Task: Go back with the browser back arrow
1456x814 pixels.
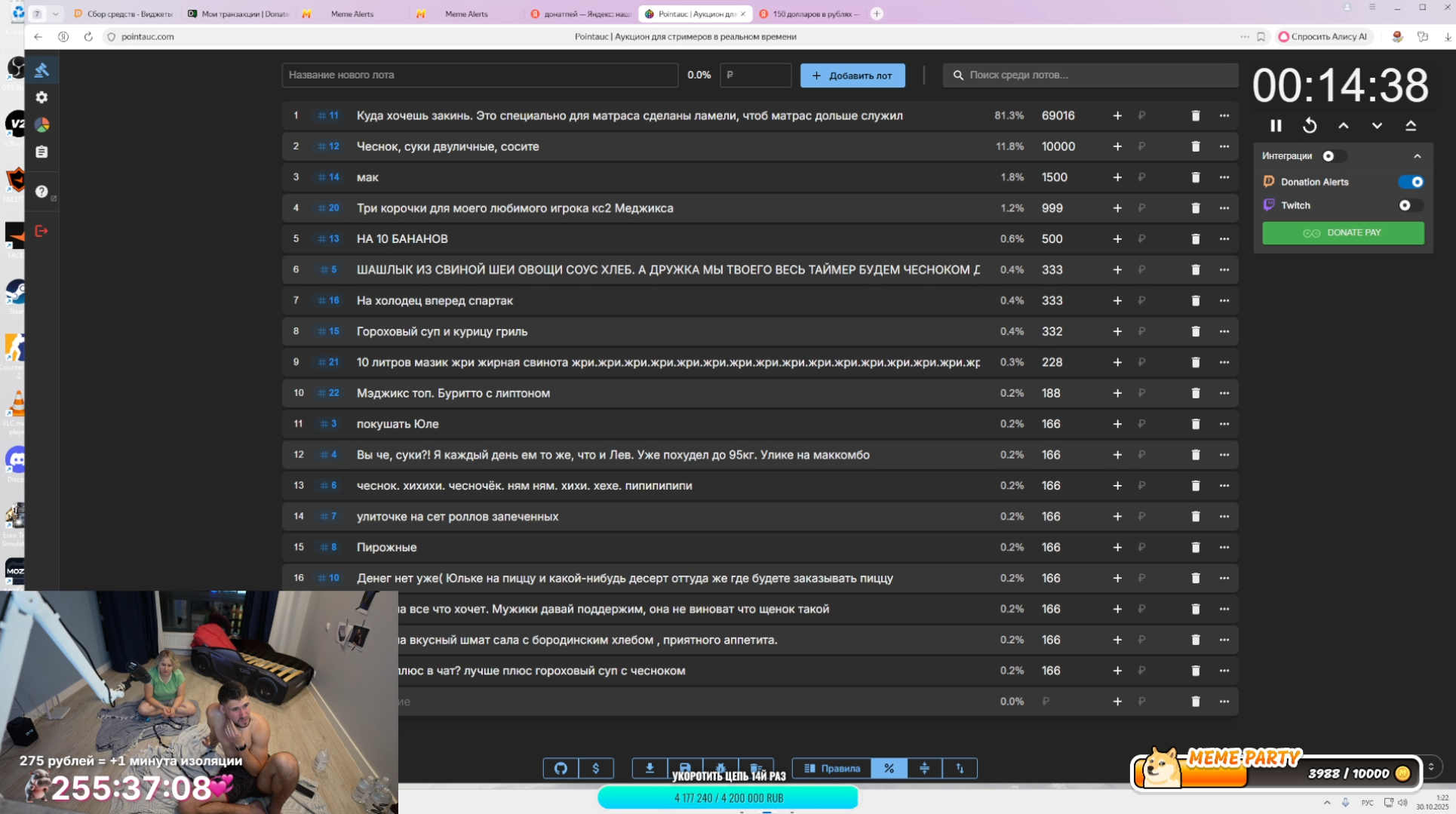Action: (x=38, y=36)
